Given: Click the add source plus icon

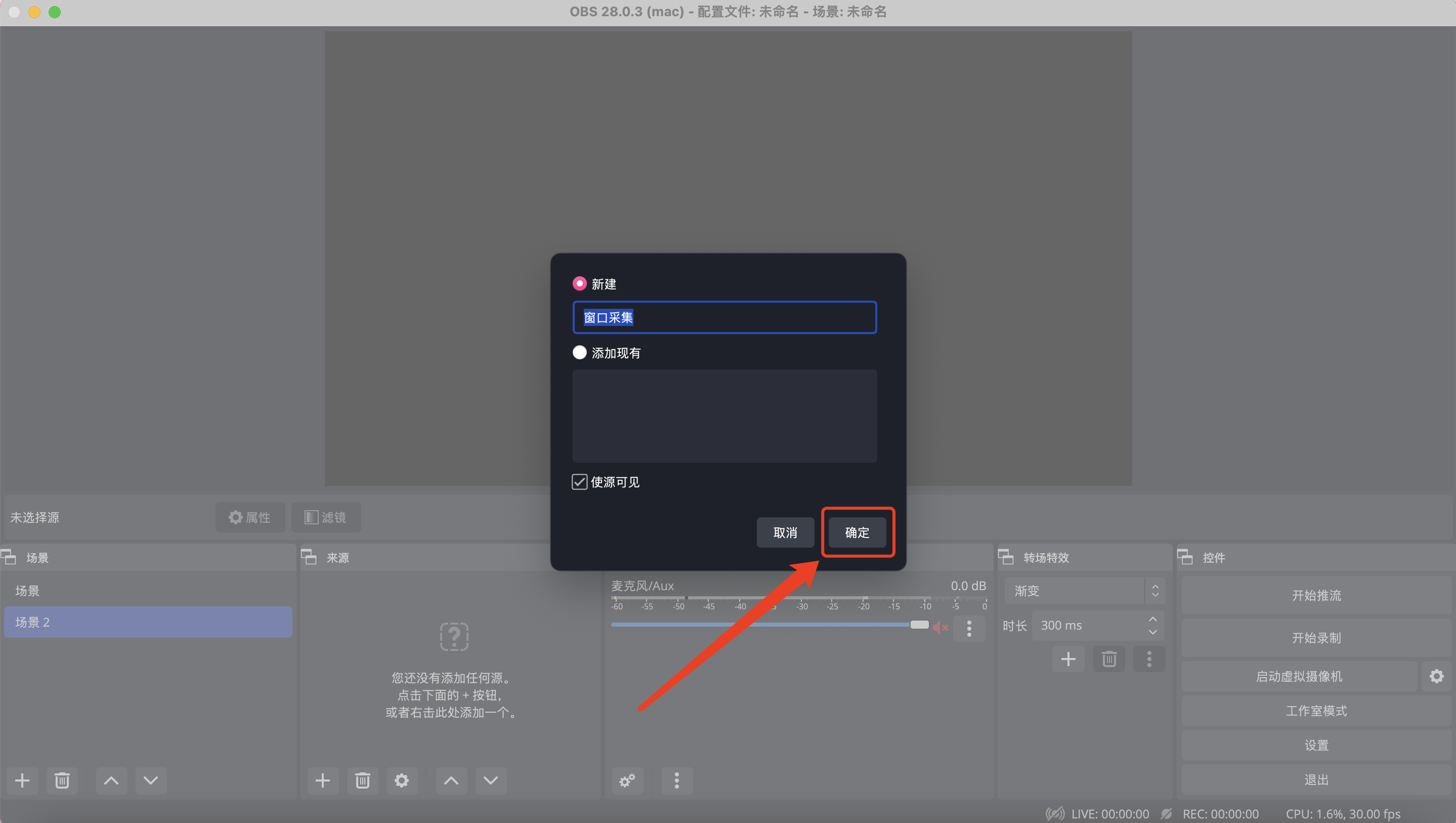Looking at the screenshot, I should click(323, 780).
